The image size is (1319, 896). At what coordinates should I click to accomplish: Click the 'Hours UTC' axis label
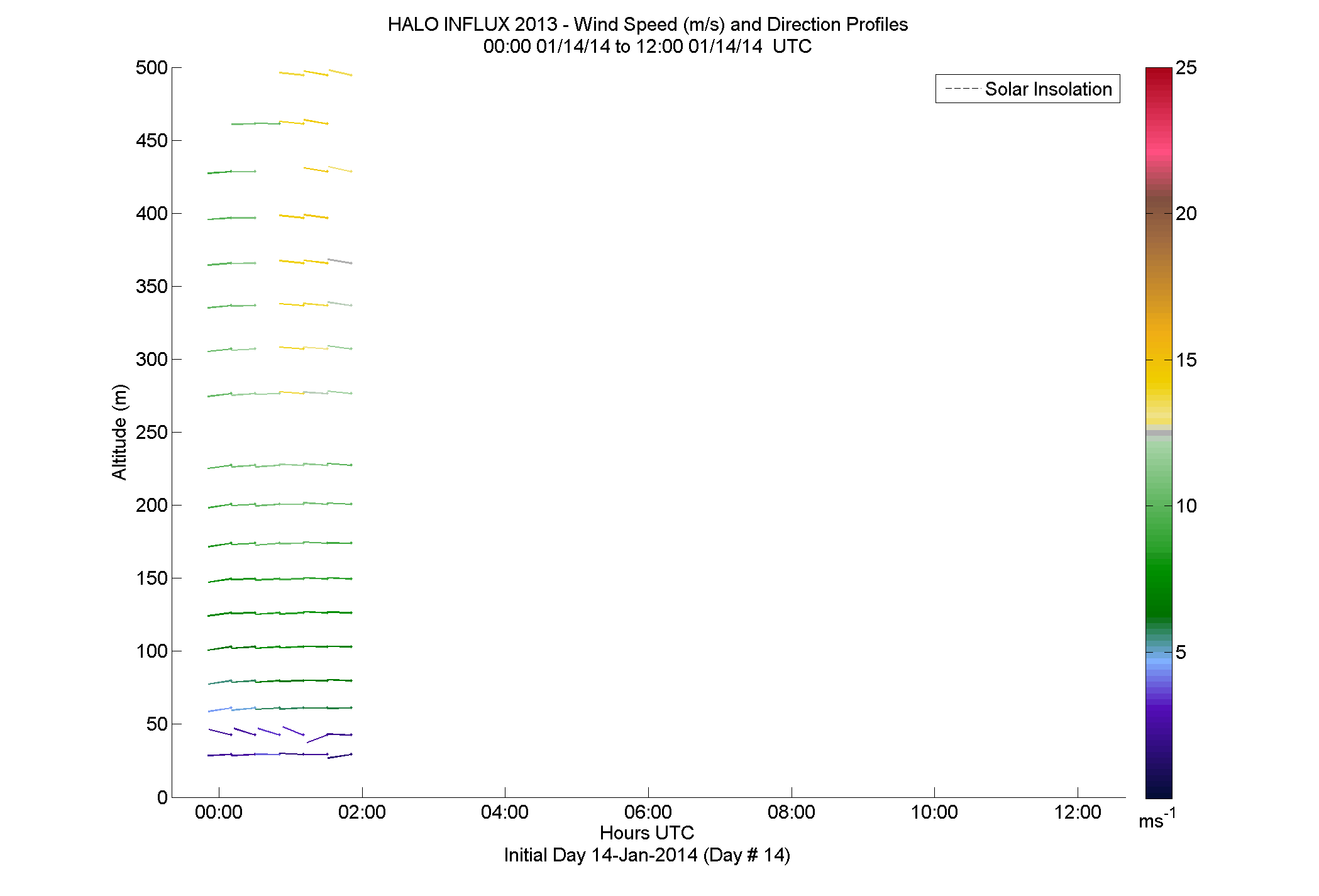pyautogui.click(x=647, y=832)
